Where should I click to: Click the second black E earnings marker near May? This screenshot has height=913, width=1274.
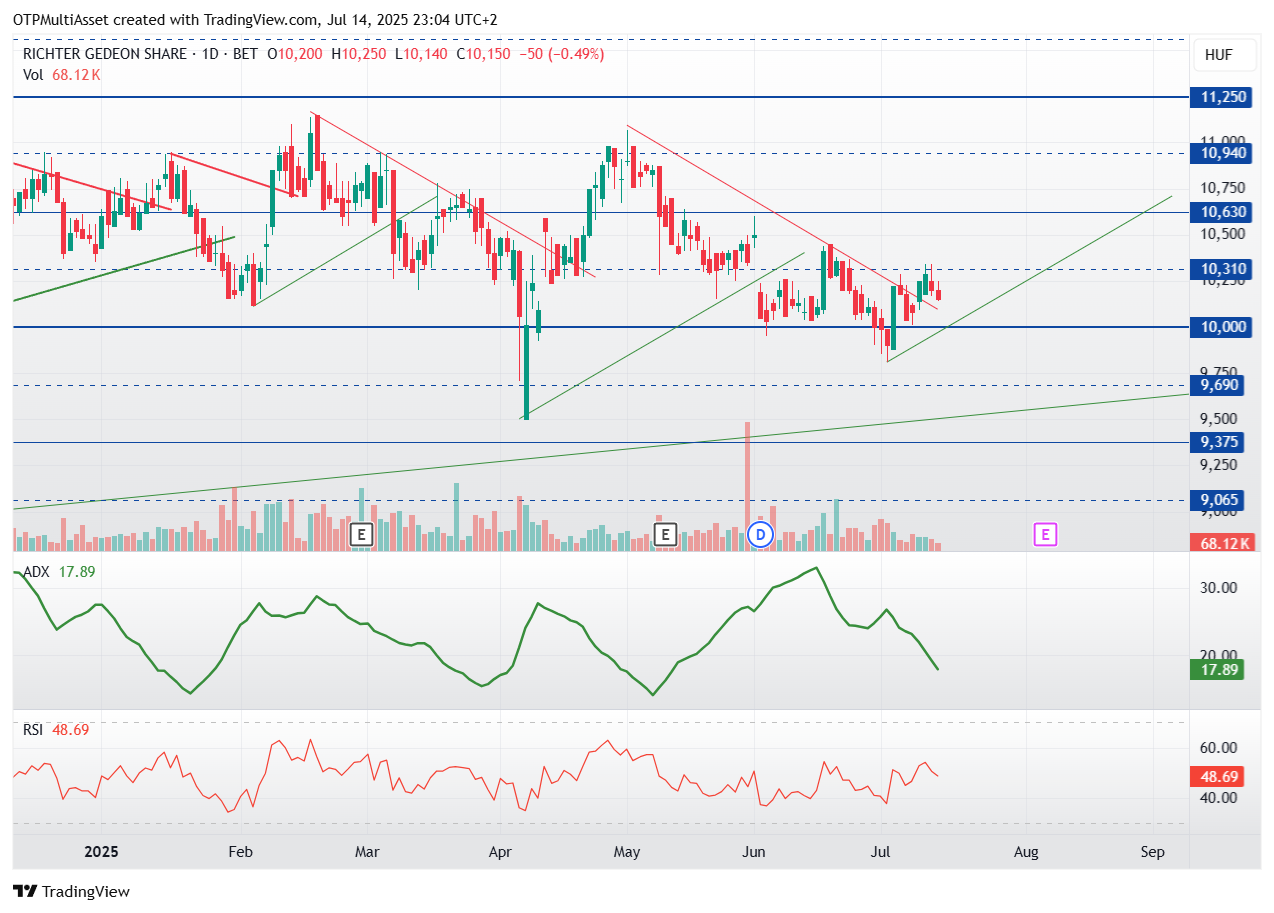point(665,535)
